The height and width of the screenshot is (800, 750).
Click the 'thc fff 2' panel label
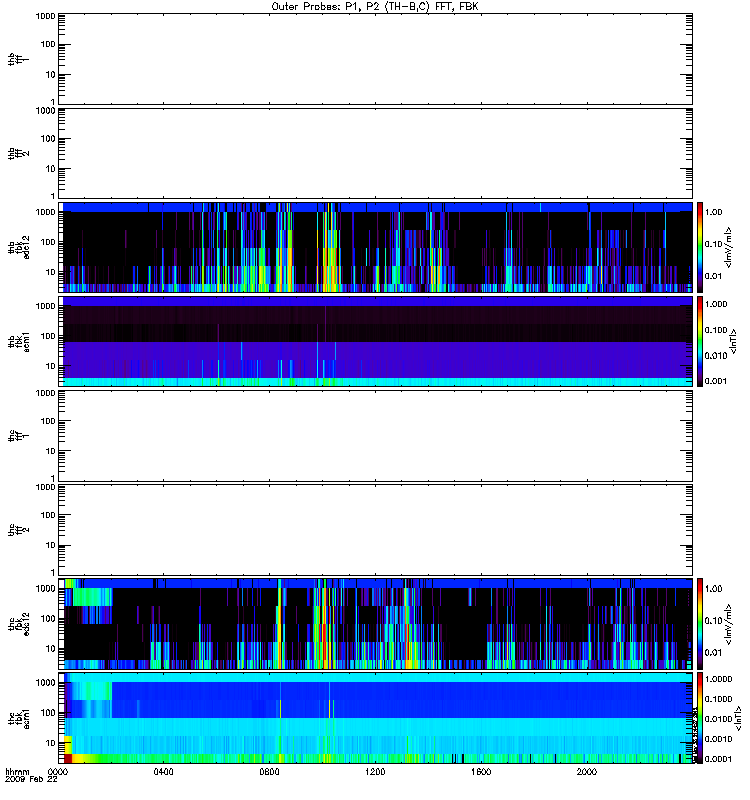[18, 530]
